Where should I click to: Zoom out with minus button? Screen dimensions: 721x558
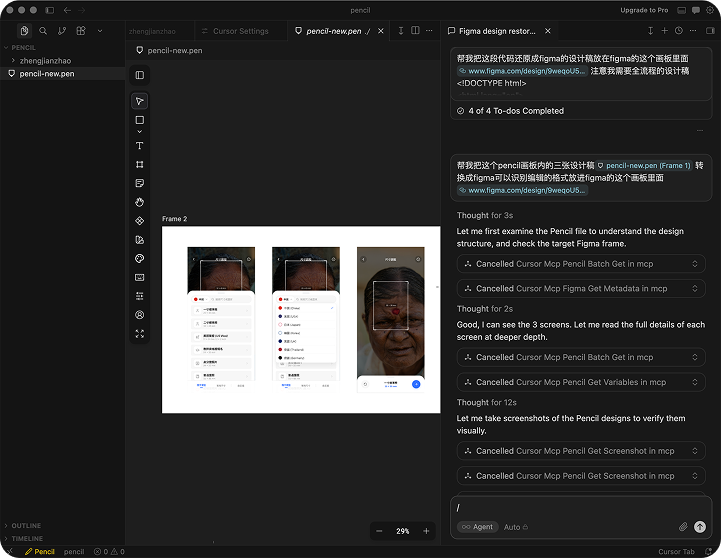point(379,531)
